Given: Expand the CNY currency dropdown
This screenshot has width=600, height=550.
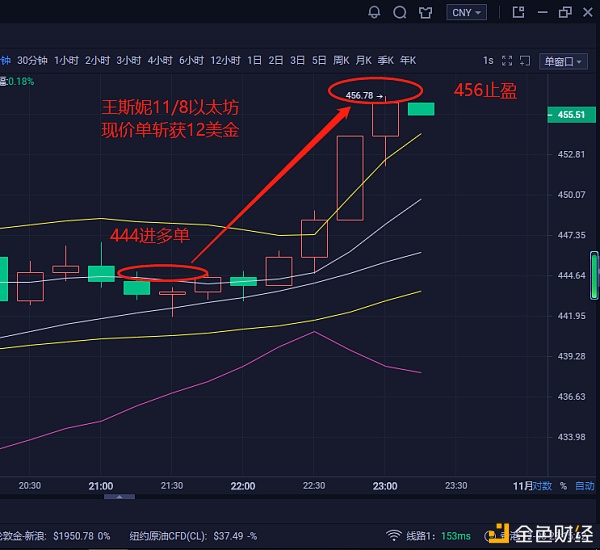Looking at the screenshot, I should point(466,12).
